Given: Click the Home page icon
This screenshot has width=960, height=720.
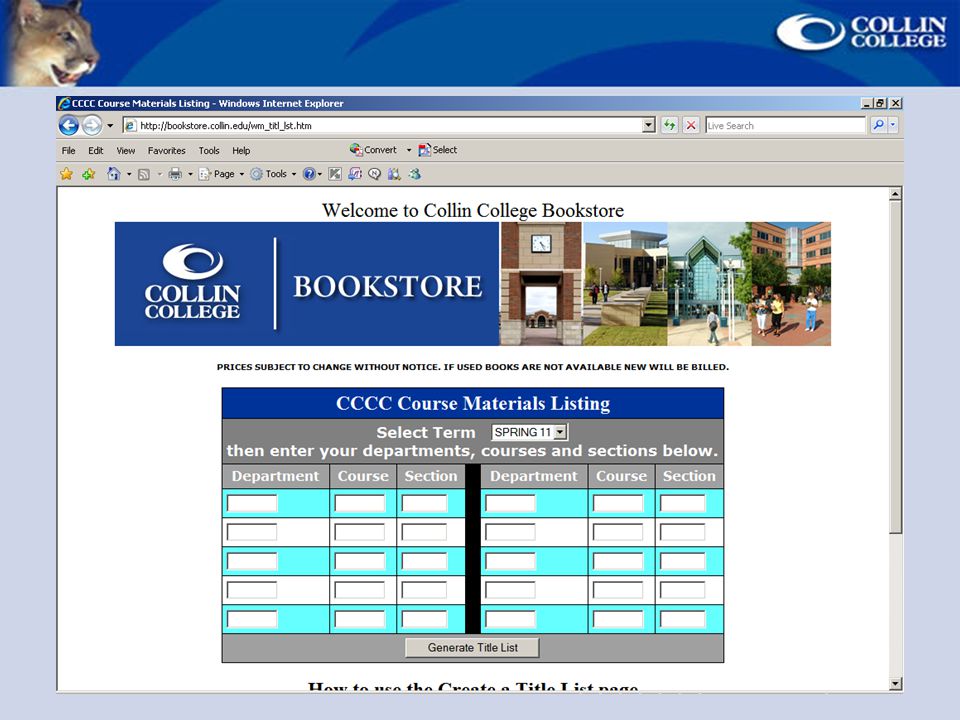Looking at the screenshot, I should [x=113, y=174].
